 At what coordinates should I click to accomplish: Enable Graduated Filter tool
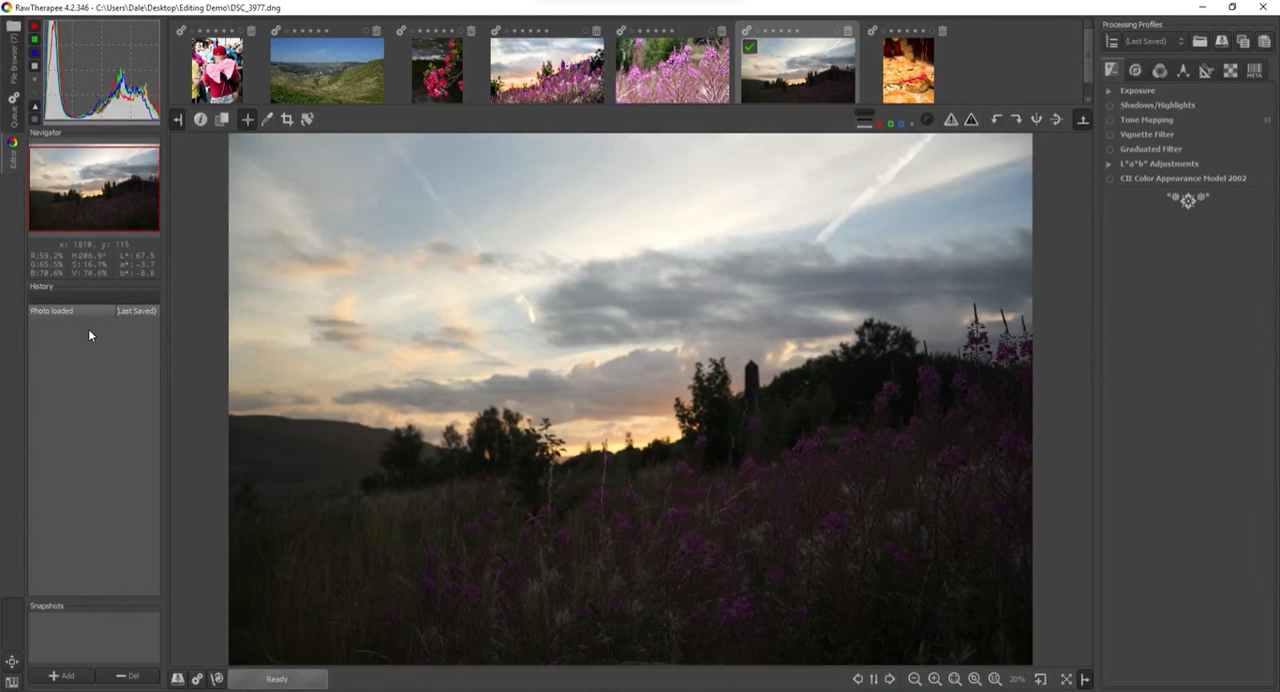tap(1109, 149)
